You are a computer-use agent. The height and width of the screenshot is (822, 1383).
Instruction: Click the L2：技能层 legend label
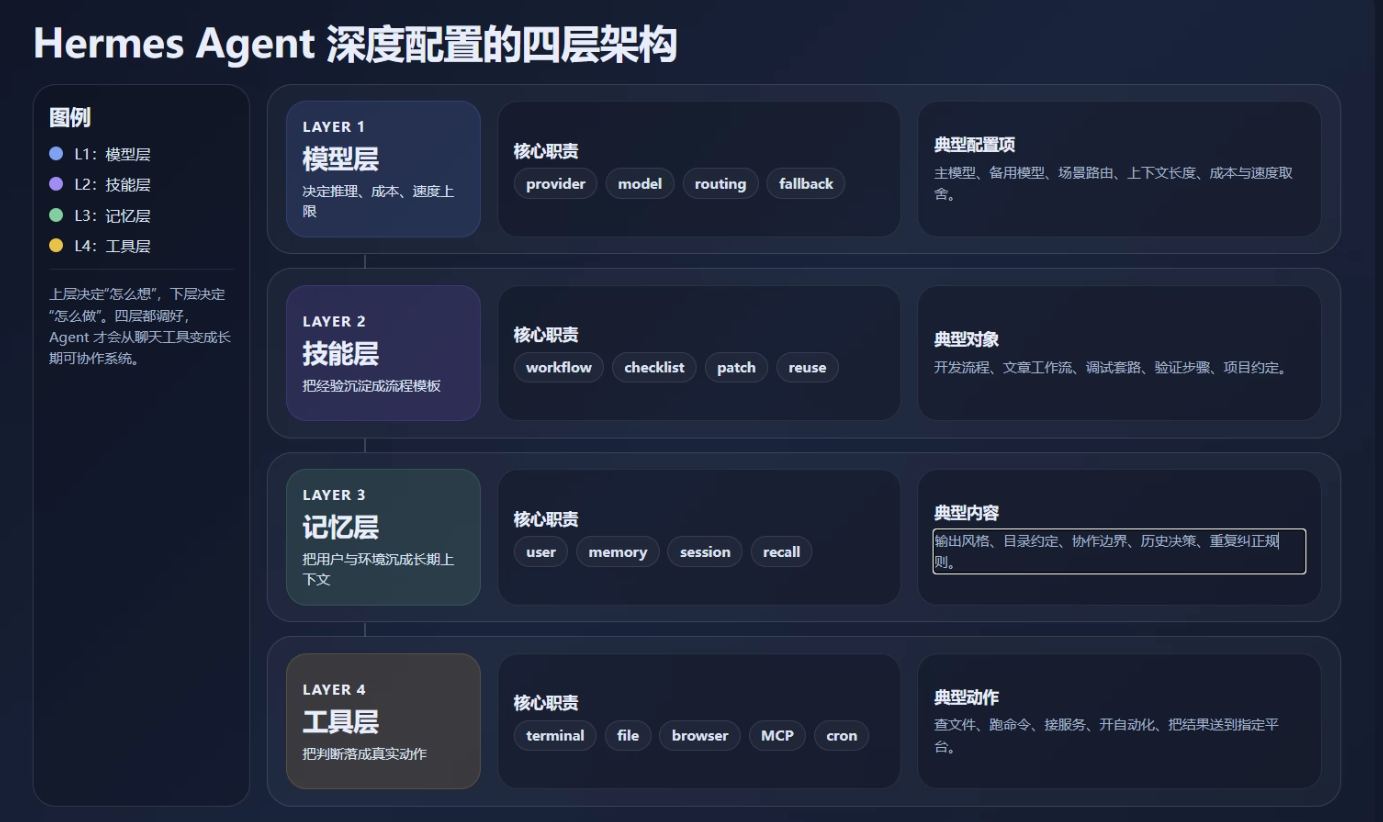112,184
